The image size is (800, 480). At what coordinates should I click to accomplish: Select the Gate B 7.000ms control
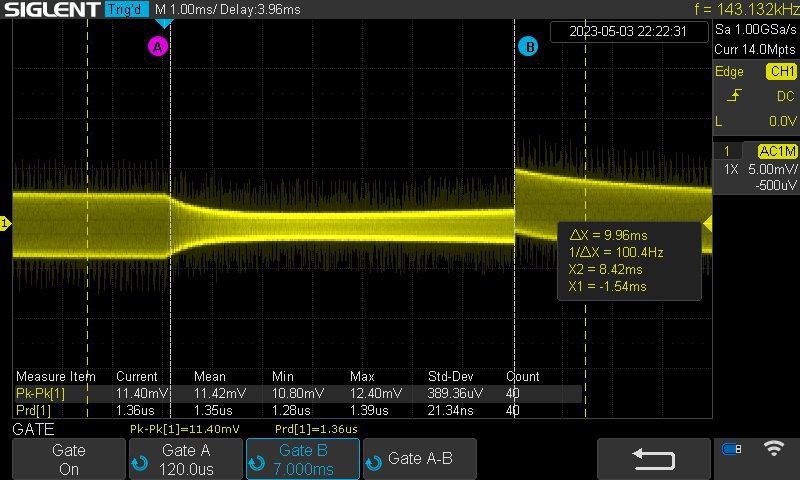[x=303, y=459]
